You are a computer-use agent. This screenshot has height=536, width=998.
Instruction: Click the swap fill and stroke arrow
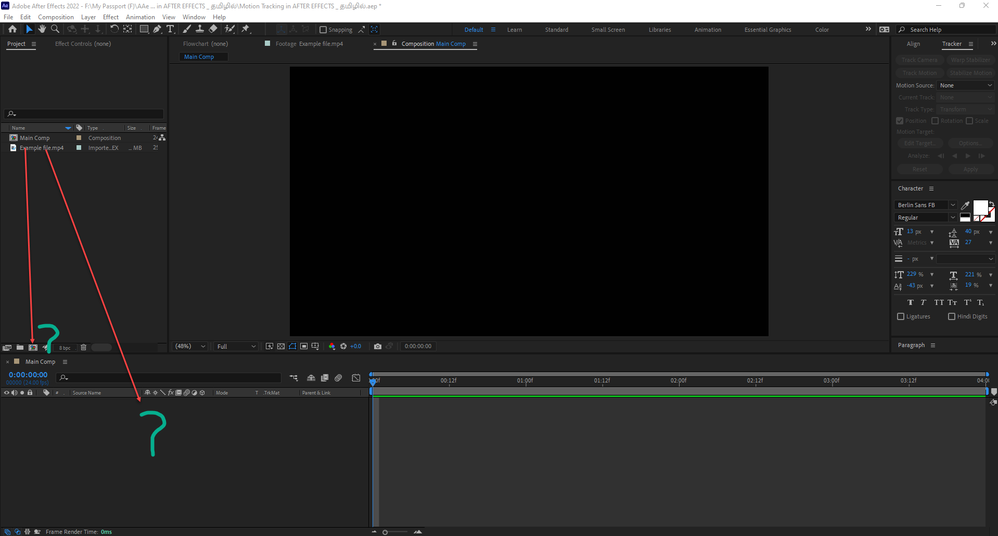coord(991,205)
